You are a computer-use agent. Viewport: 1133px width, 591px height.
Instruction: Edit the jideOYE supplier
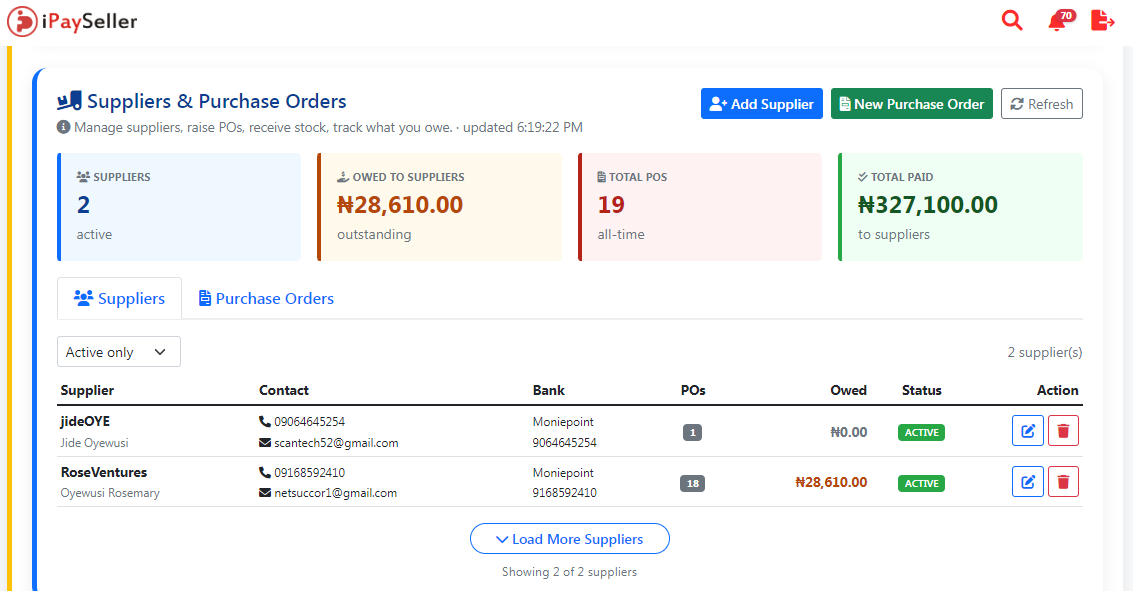pos(1028,431)
